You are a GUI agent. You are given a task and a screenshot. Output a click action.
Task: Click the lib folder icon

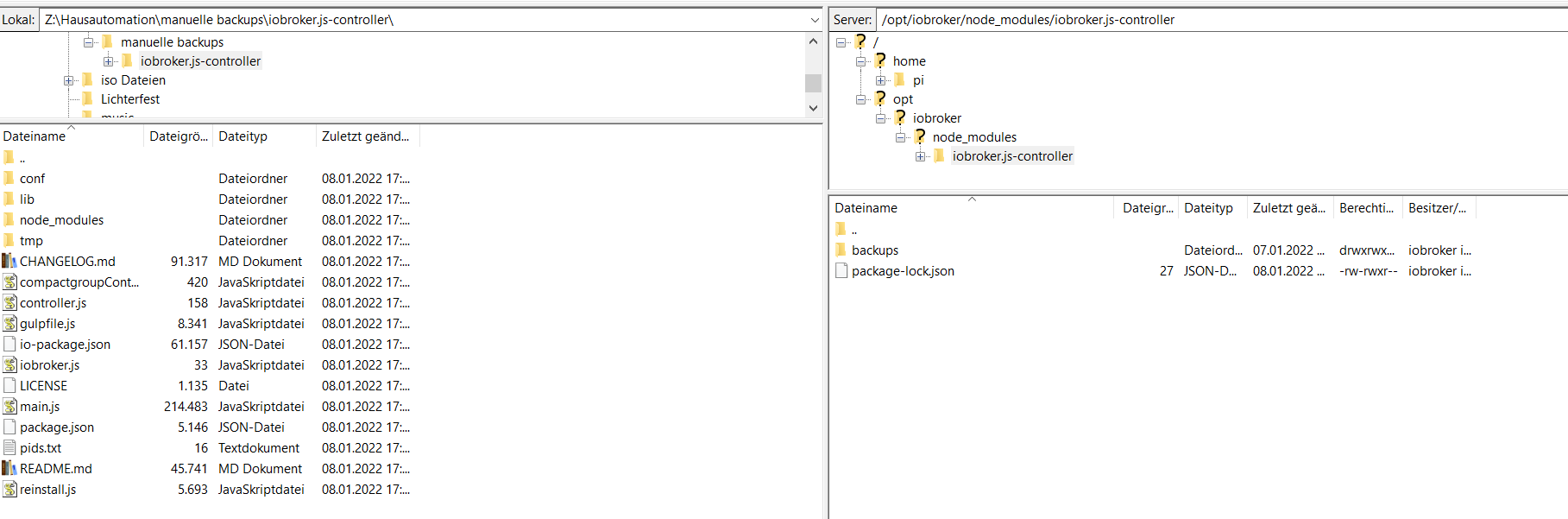[x=9, y=199]
